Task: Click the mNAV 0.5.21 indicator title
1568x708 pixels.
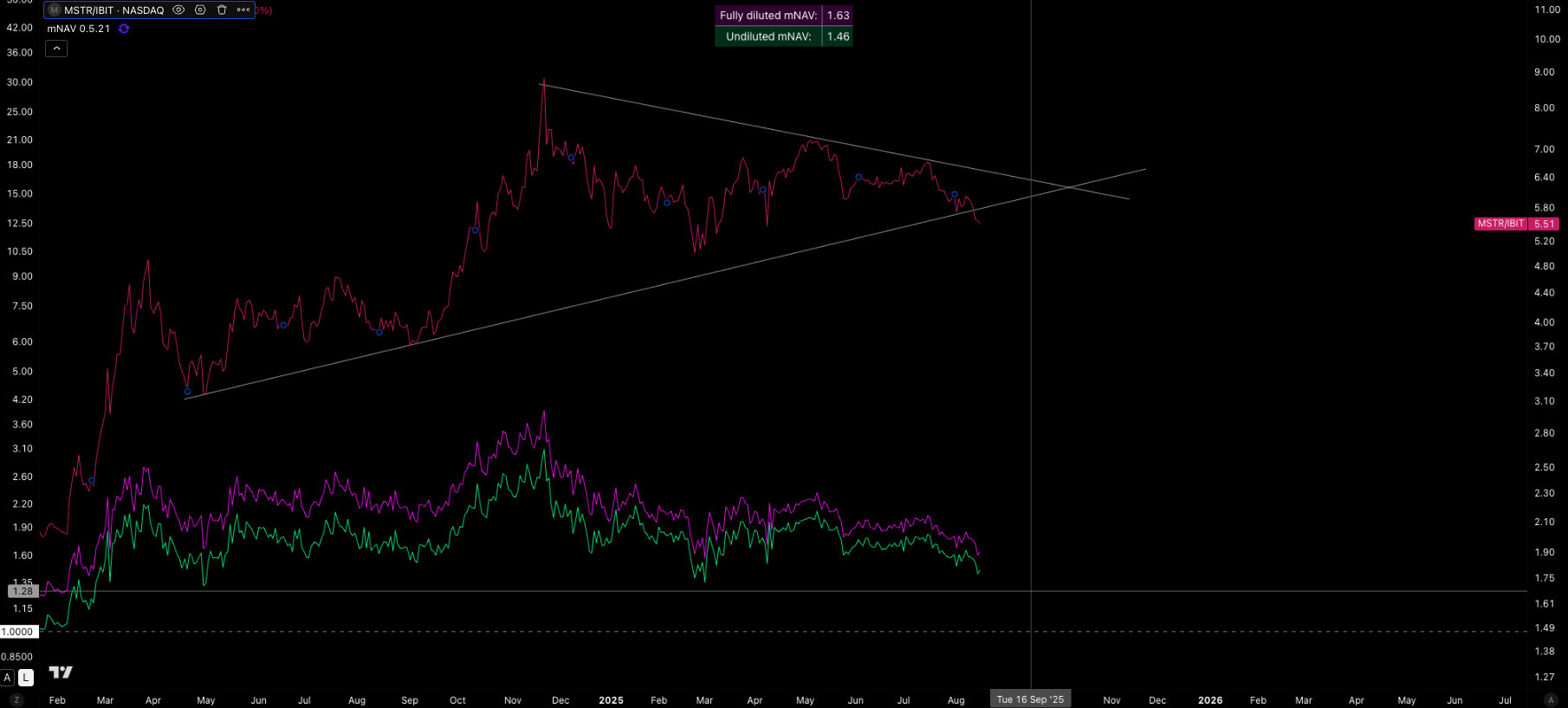Action: [79, 29]
